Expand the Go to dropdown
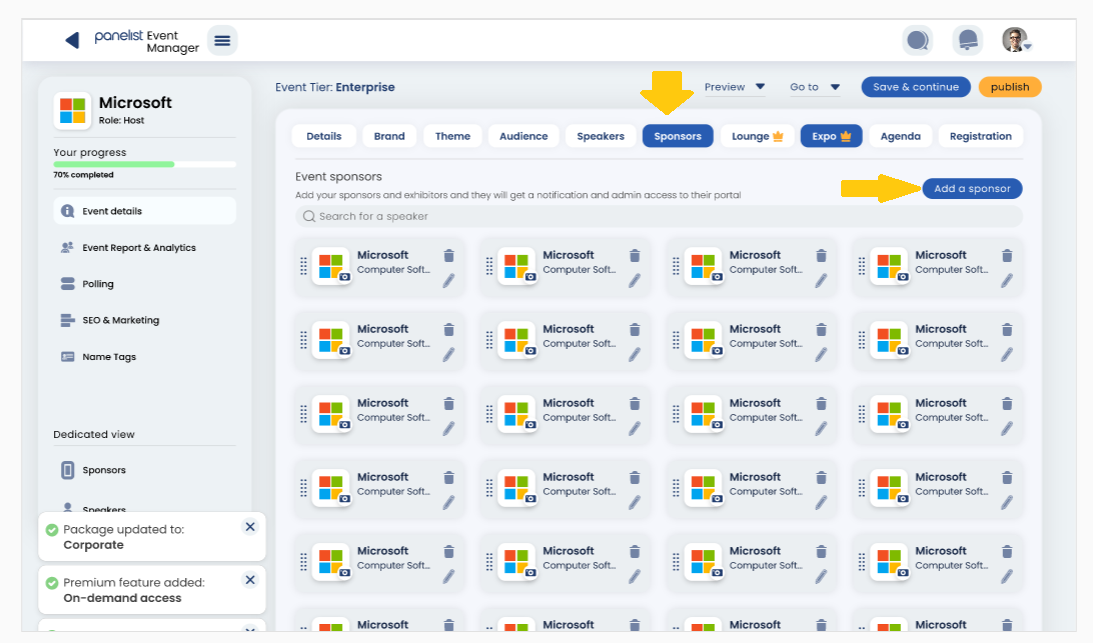Screen dimensions: 1093x643 [x=814, y=87]
